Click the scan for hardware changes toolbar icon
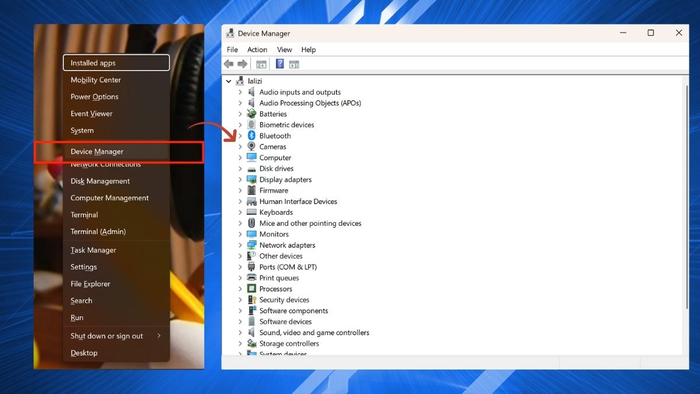The image size is (700, 394). coord(294,64)
